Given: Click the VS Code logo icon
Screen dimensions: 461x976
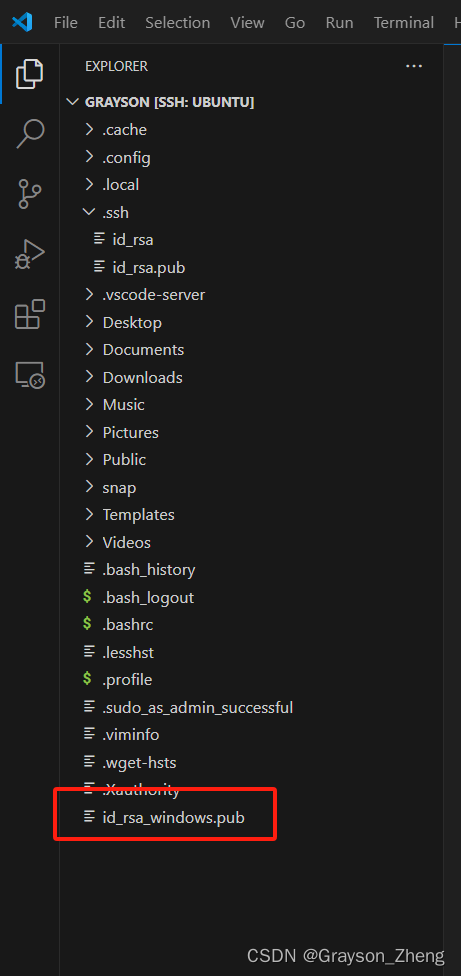Looking at the screenshot, I should [22, 22].
